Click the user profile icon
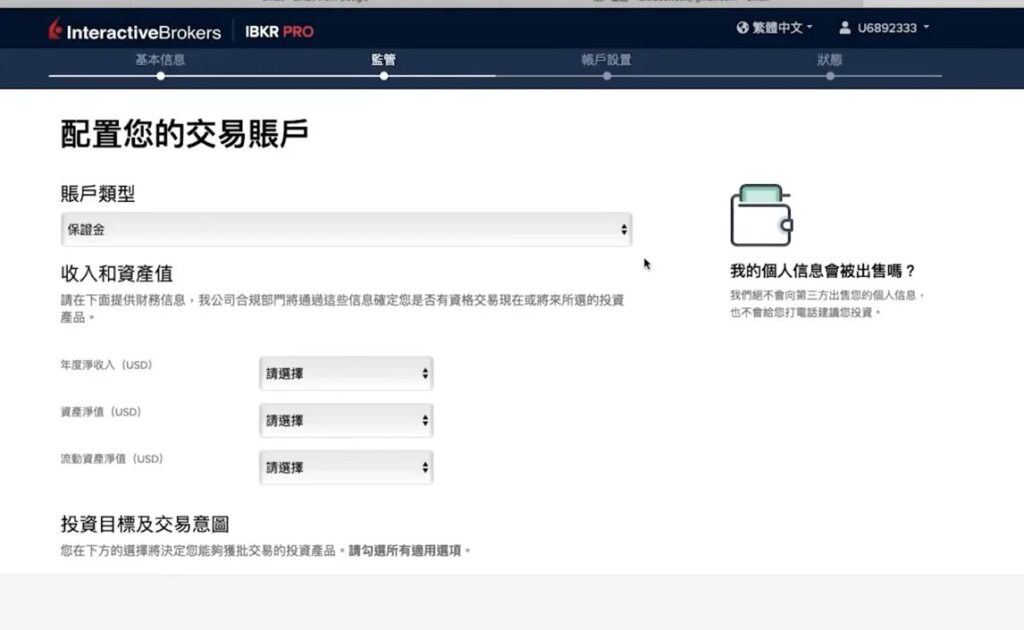The image size is (1024, 630). pyautogui.click(x=845, y=28)
